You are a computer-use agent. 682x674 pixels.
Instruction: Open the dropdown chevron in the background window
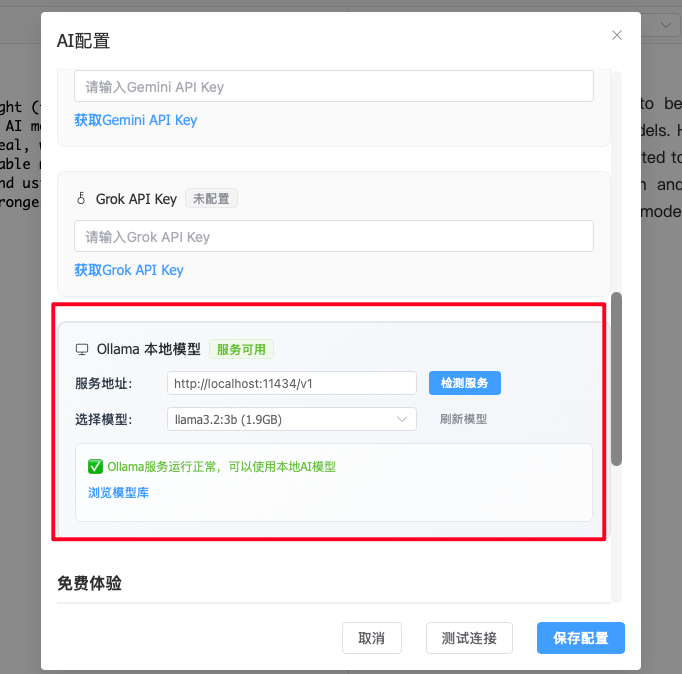(665, 25)
